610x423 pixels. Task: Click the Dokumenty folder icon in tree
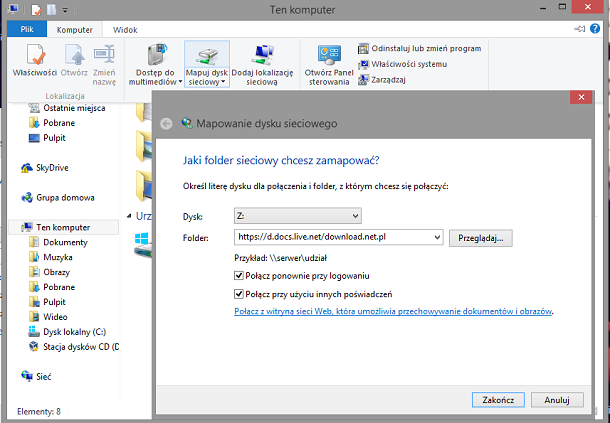34,242
